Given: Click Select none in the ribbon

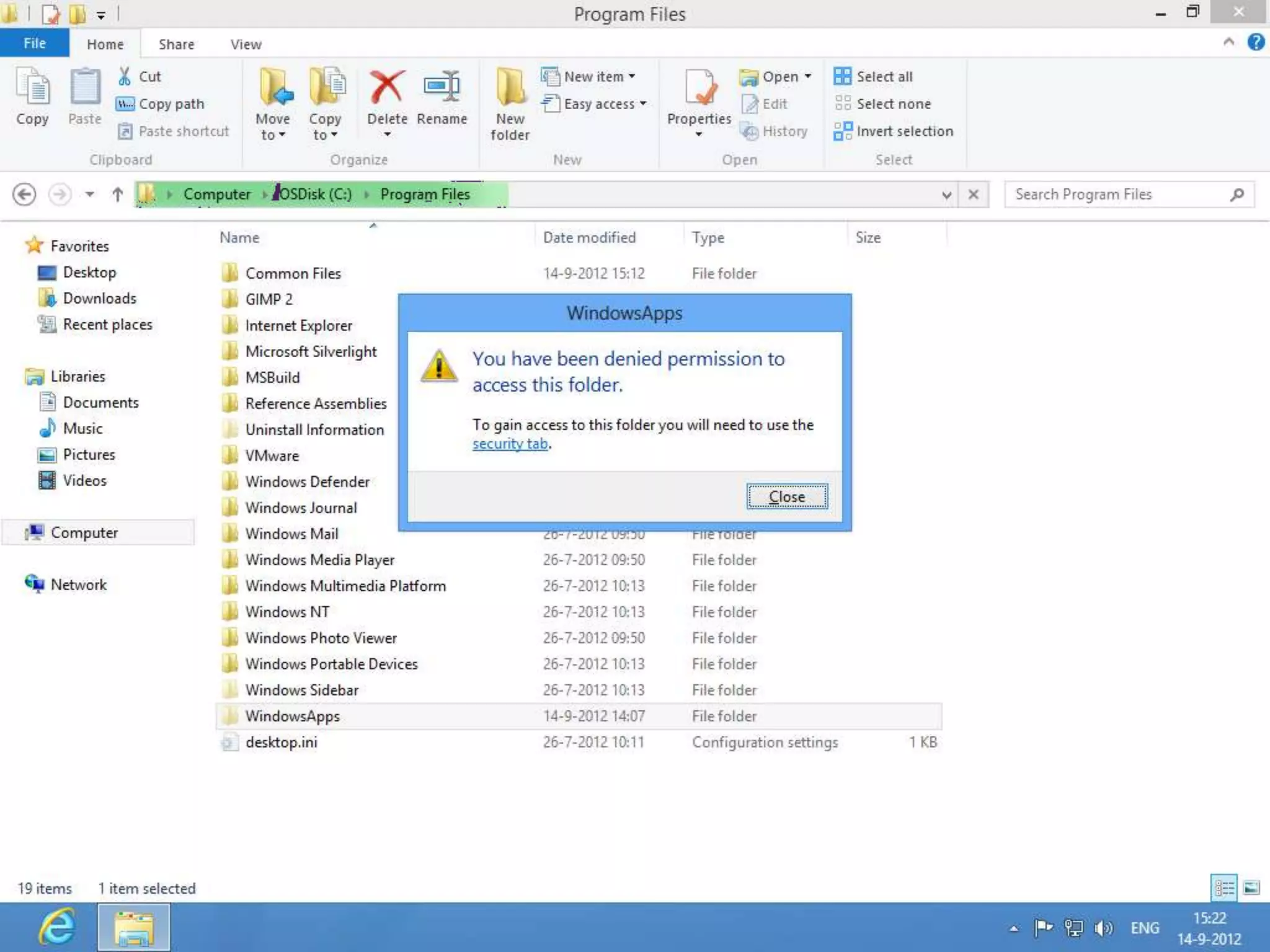Looking at the screenshot, I should [882, 104].
